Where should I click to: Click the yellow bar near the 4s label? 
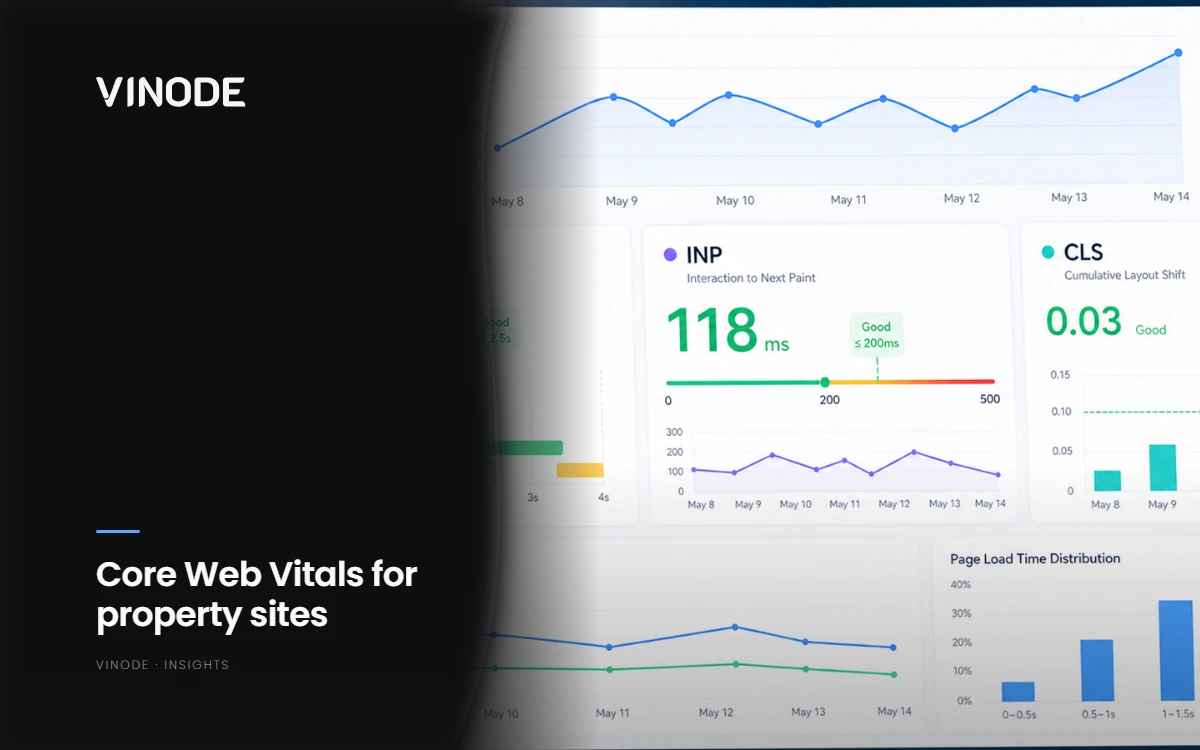(580, 470)
